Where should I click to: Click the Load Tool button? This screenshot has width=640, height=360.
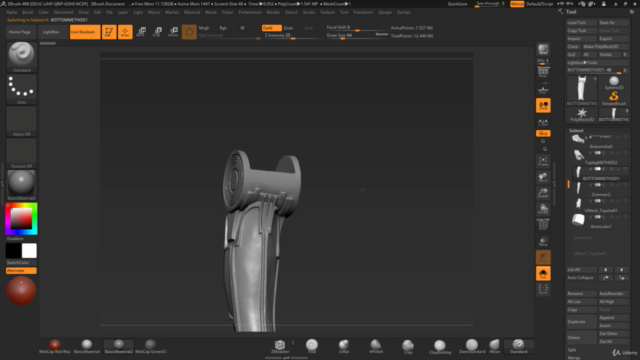(581, 23)
